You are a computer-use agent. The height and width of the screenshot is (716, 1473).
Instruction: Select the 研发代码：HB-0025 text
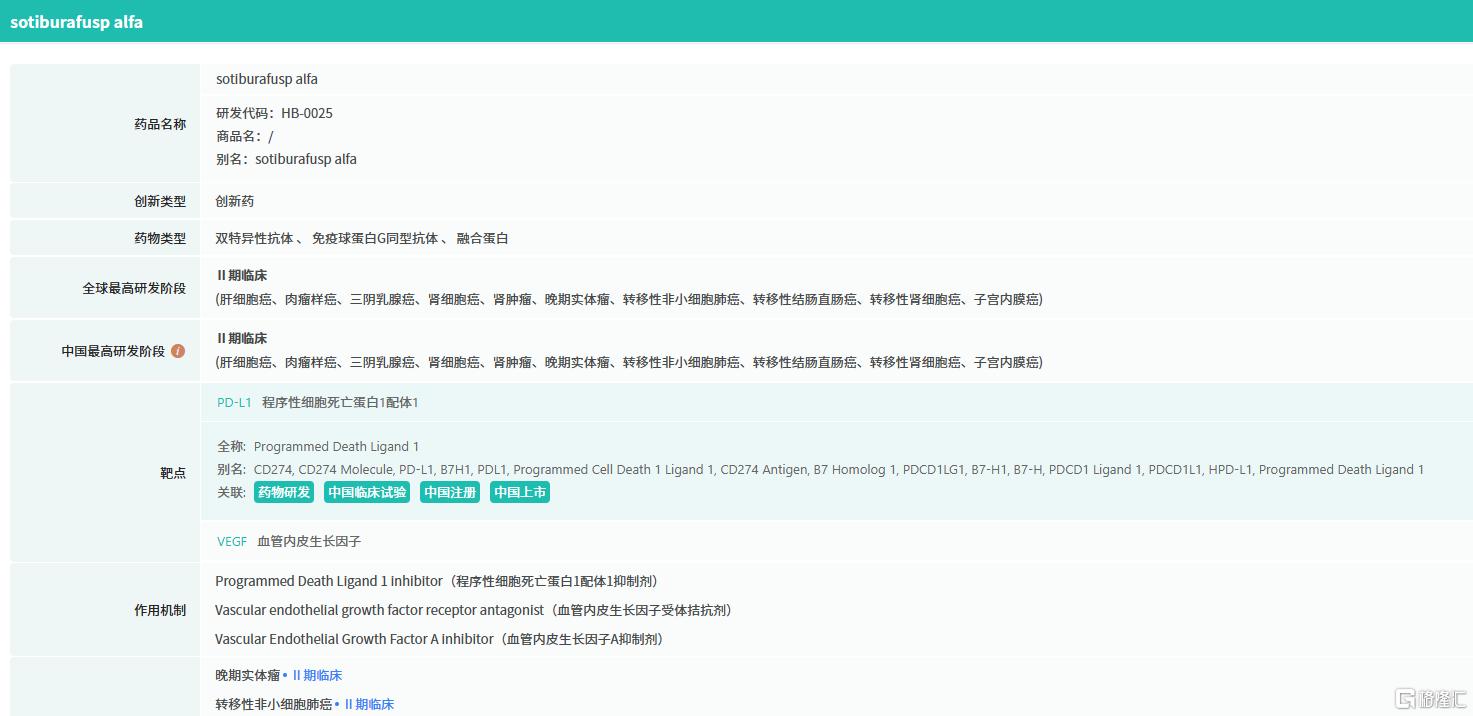tap(274, 113)
